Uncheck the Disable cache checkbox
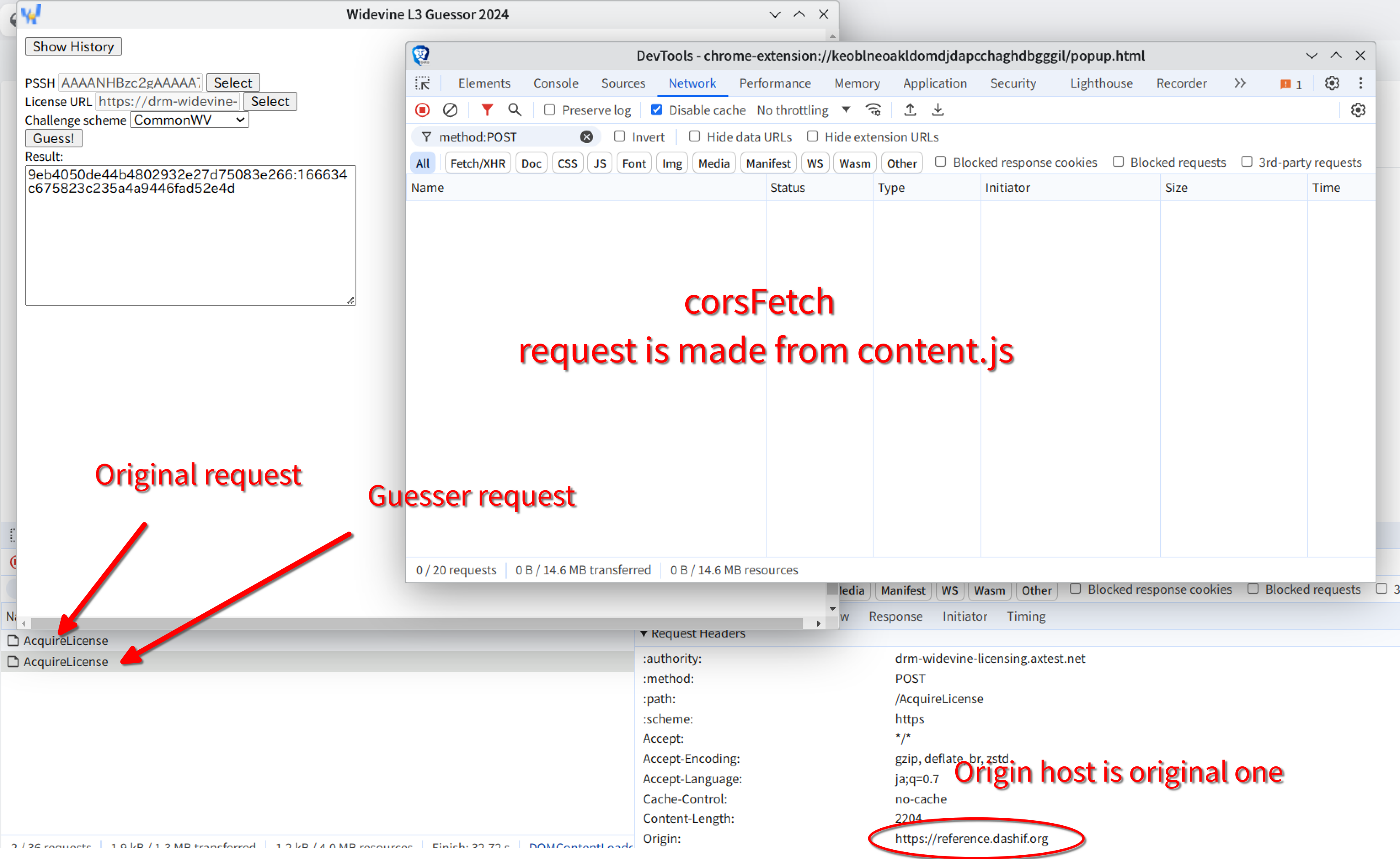The width and height of the screenshot is (1400, 859). click(x=657, y=110)
